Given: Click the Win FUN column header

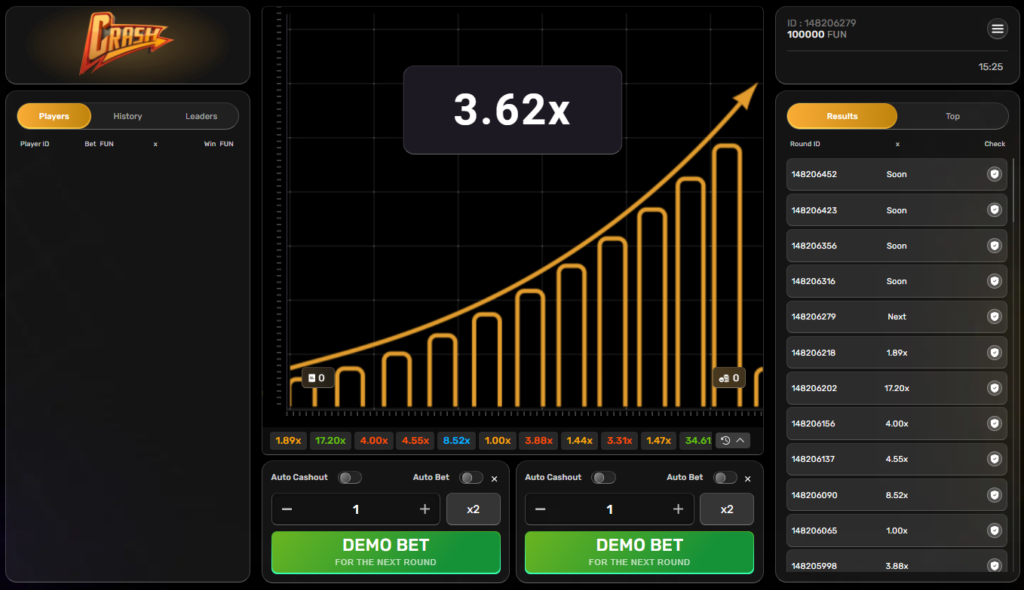Looking at the screenshot, I should [219, 144].
